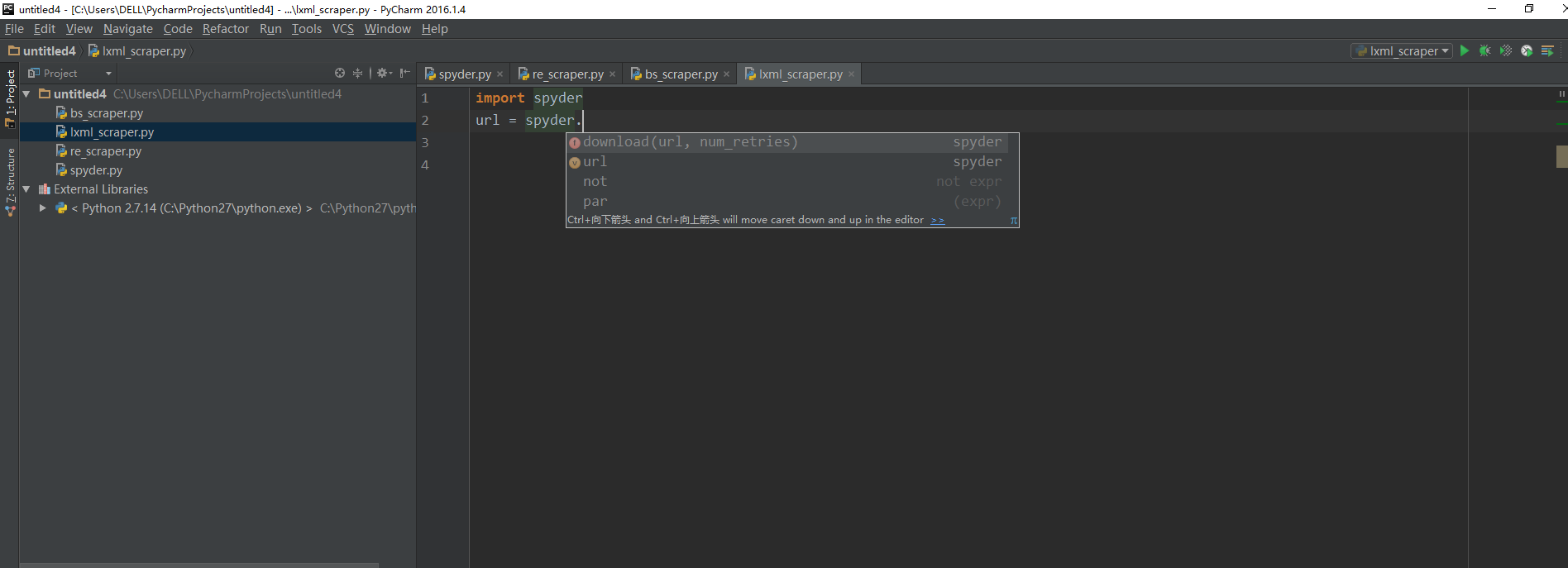Open the Refactor menu
1568x568 pixels.
(226, 29)
